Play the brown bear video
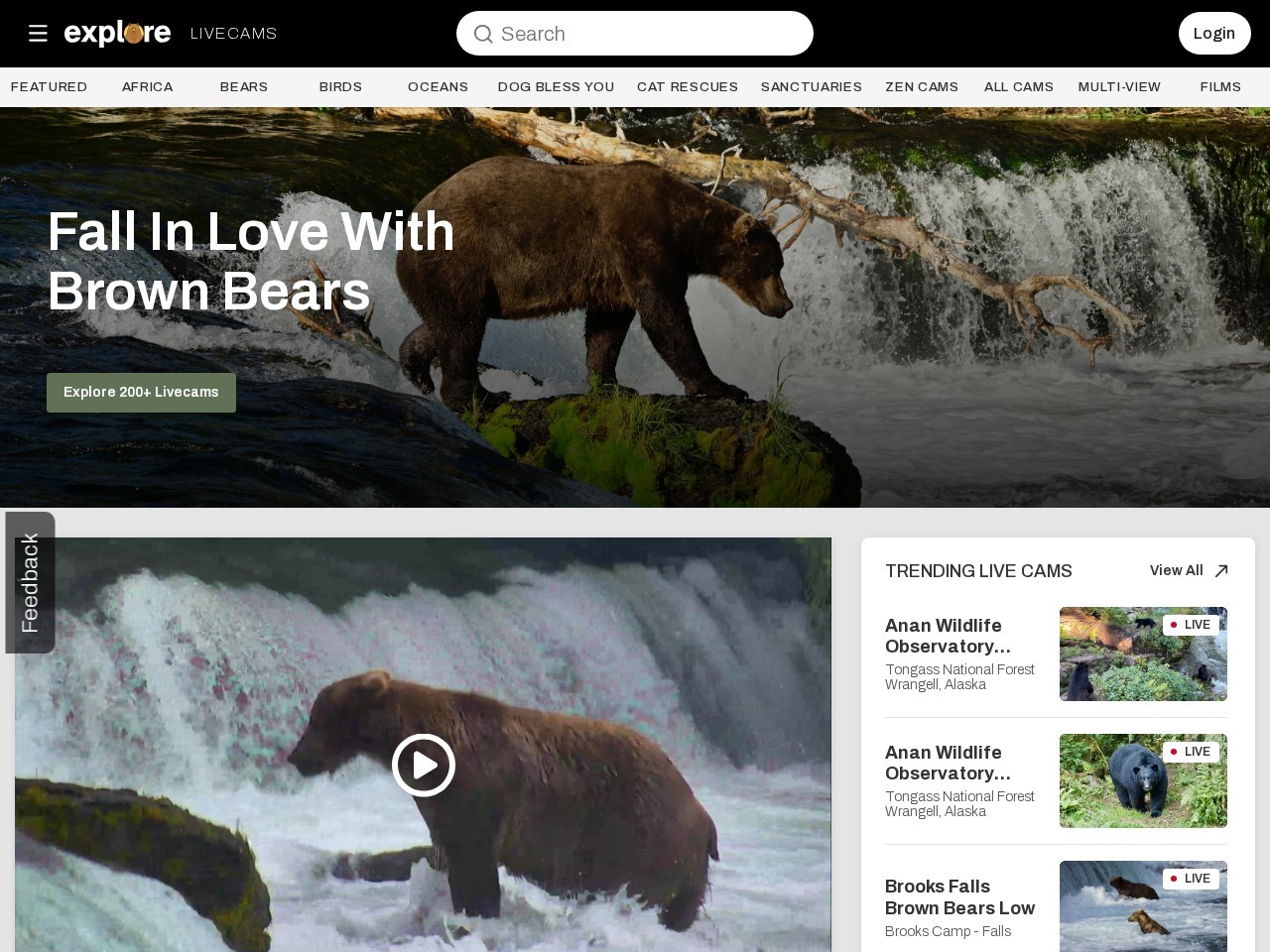Image resolution: width=1270 pixels, height=952 pixels. [x=424, y=765]
